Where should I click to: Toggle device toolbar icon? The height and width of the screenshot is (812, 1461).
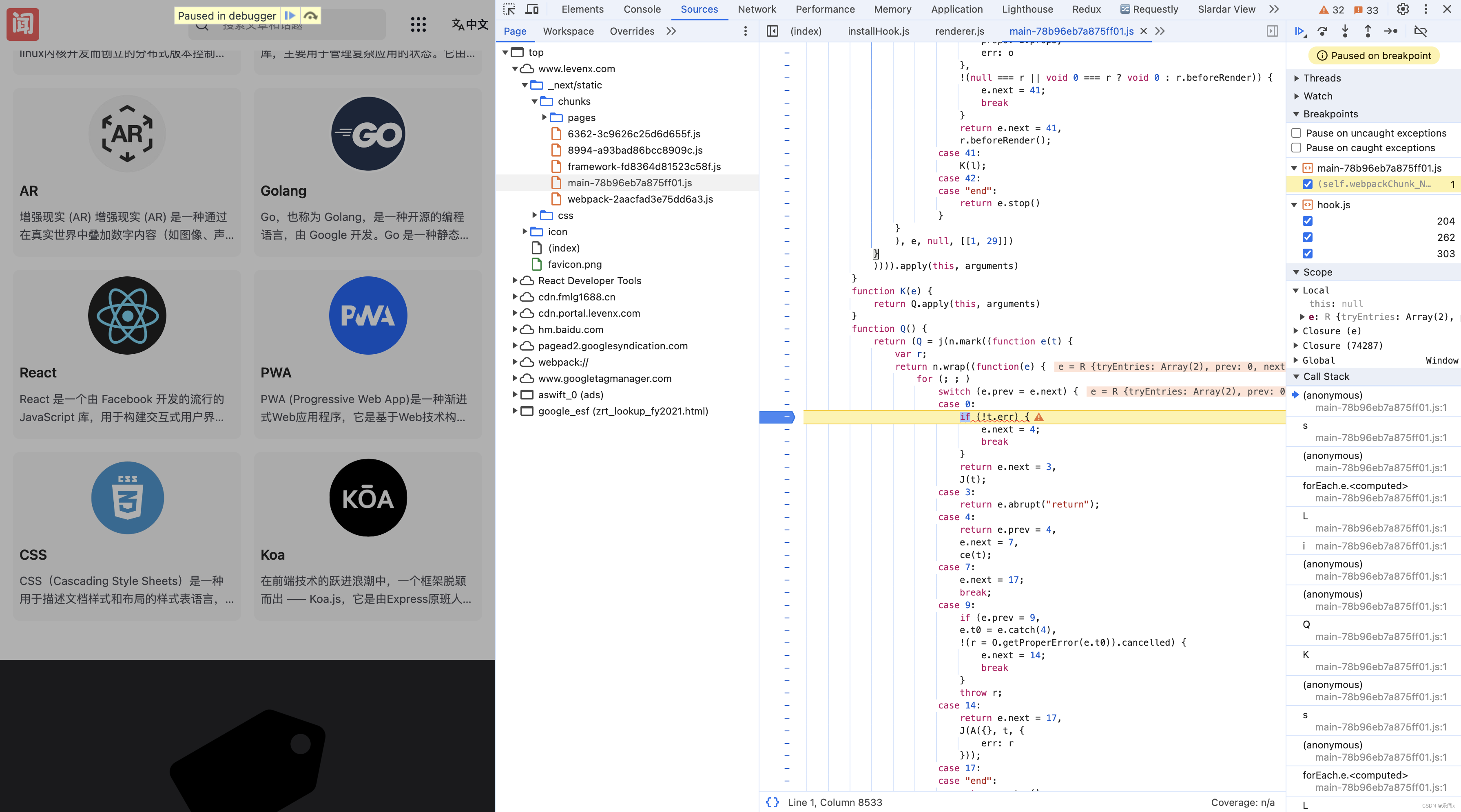[x=532, y=9]
